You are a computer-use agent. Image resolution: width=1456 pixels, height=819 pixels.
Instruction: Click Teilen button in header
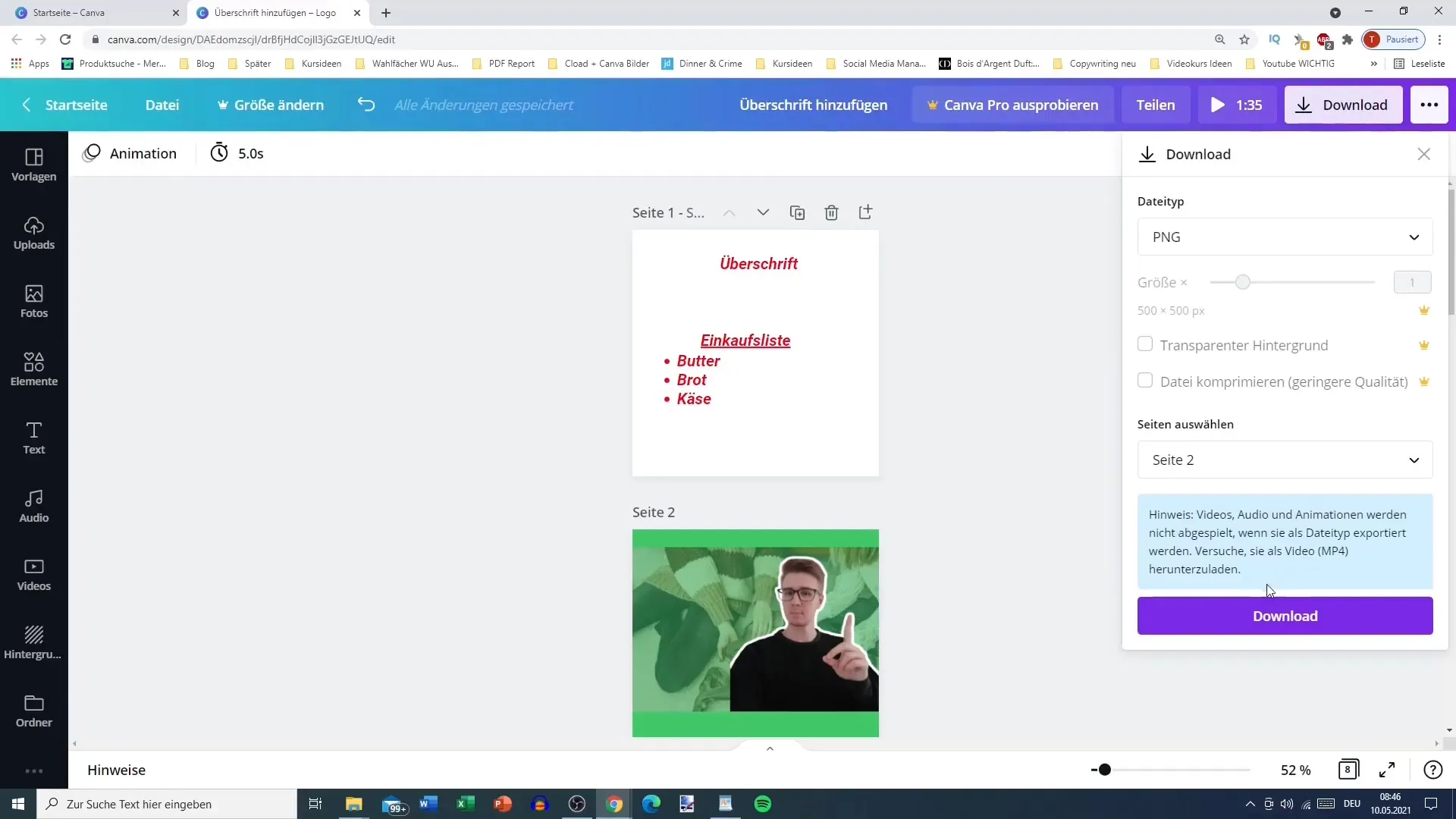point(1156,104)
